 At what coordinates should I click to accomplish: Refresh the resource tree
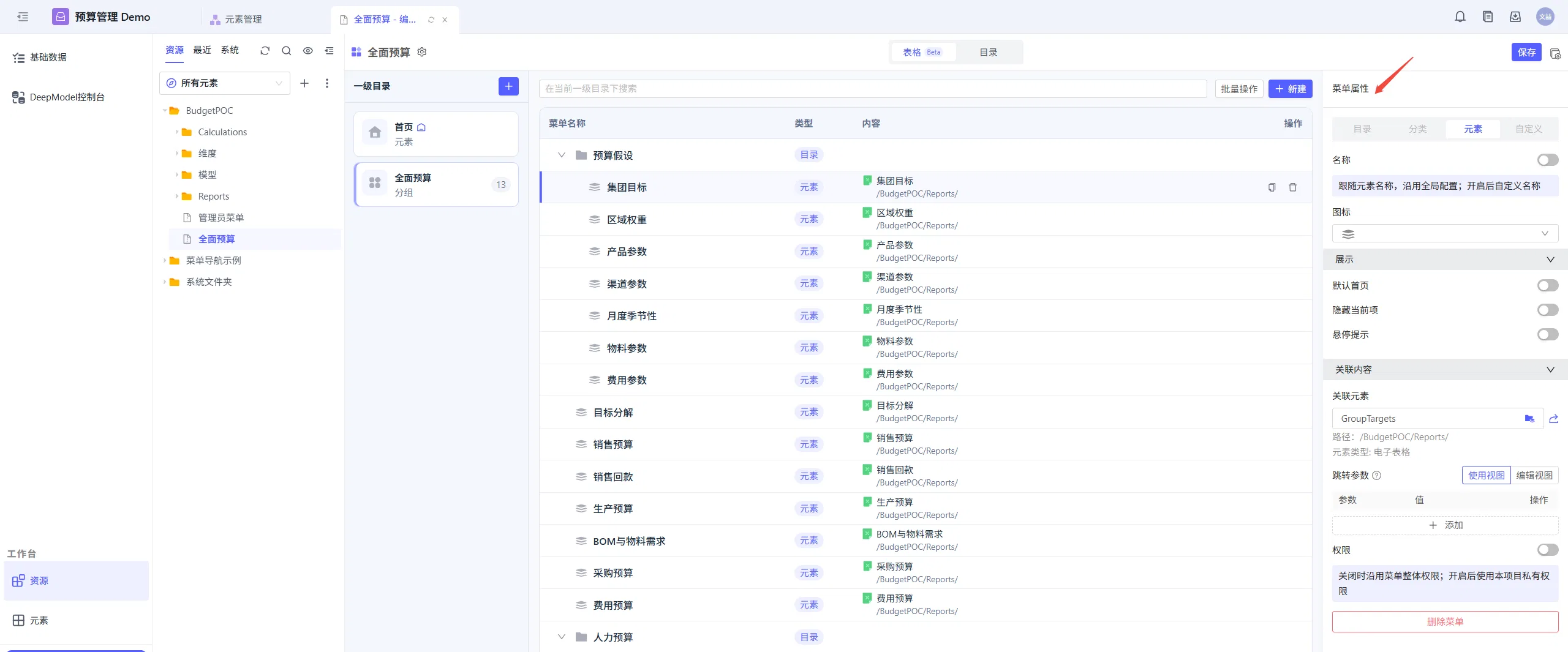tap(265, 51)
